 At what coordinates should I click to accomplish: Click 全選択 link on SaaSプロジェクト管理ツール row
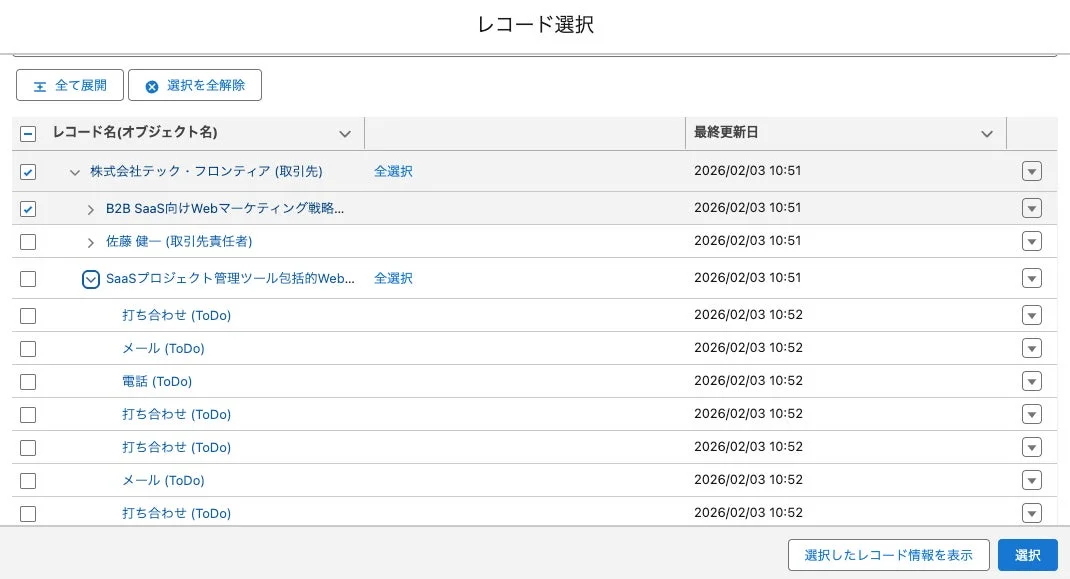point(393,278)
